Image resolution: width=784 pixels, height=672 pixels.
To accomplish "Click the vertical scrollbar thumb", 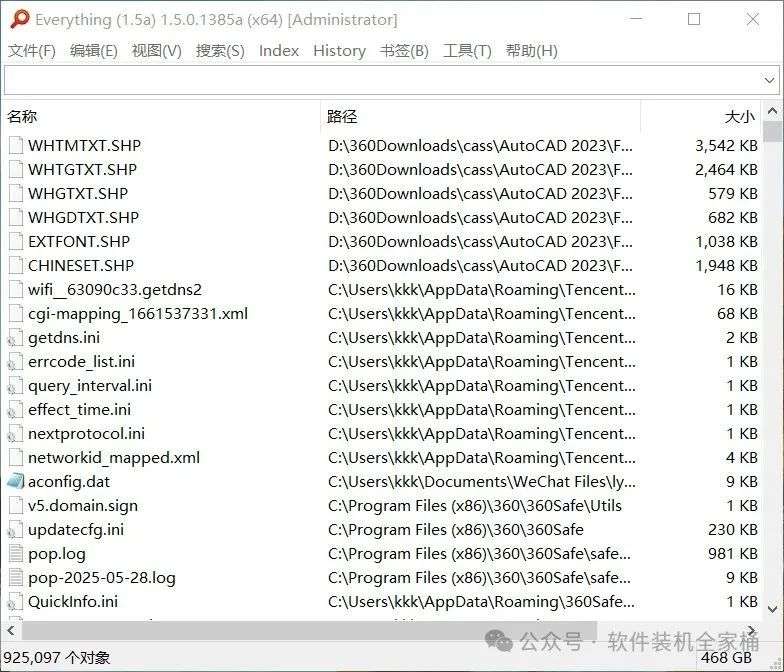I will click(x=772, y=132).
